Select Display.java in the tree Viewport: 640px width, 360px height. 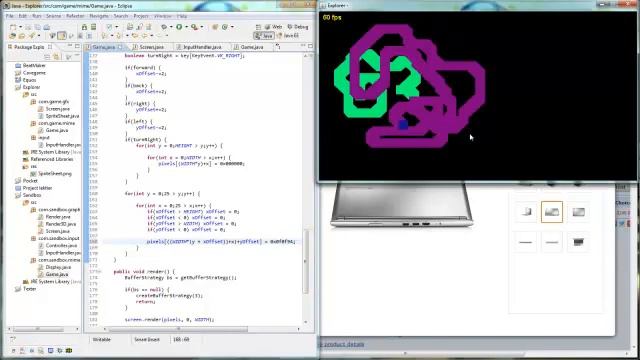coord(58,267)
